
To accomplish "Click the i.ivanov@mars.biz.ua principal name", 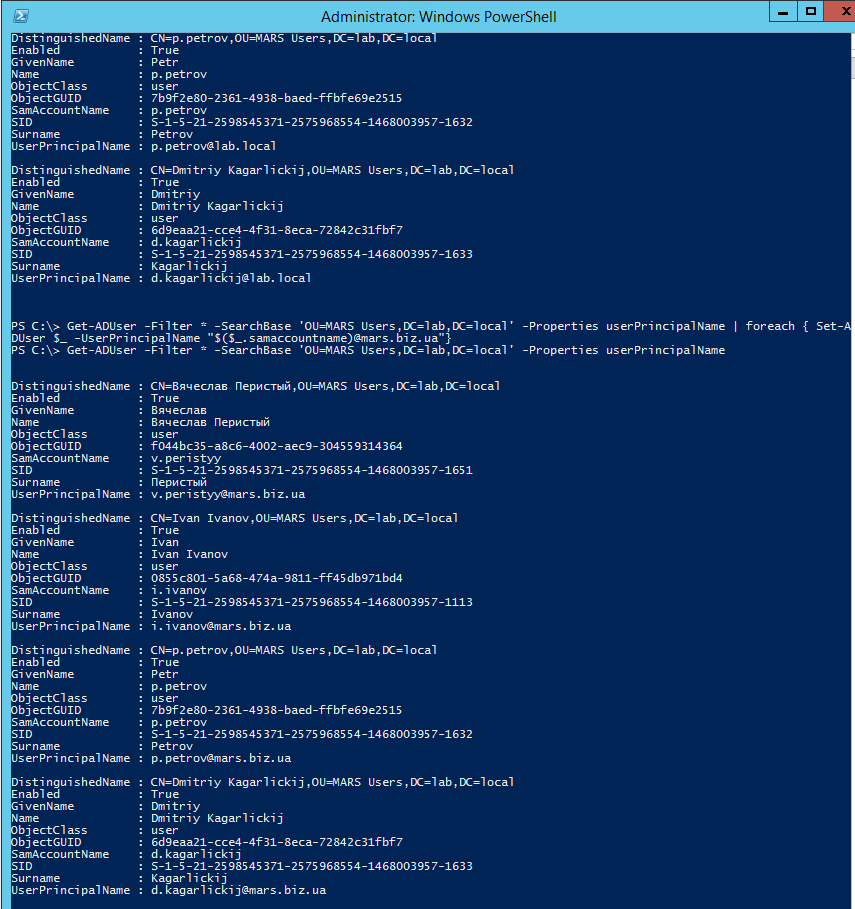I will (x=221, y=626).
